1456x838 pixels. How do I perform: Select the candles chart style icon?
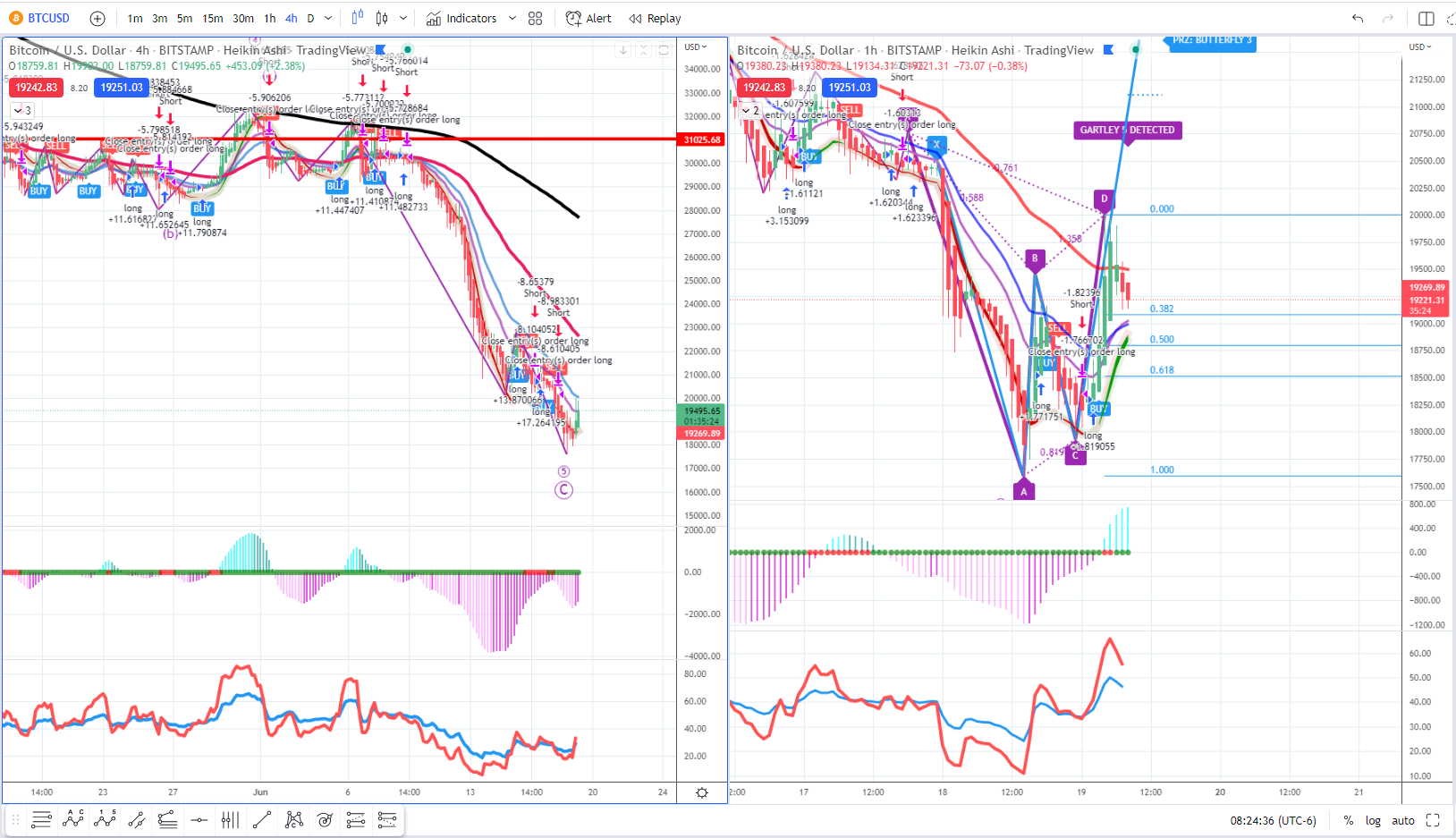(x=382, y=18)
